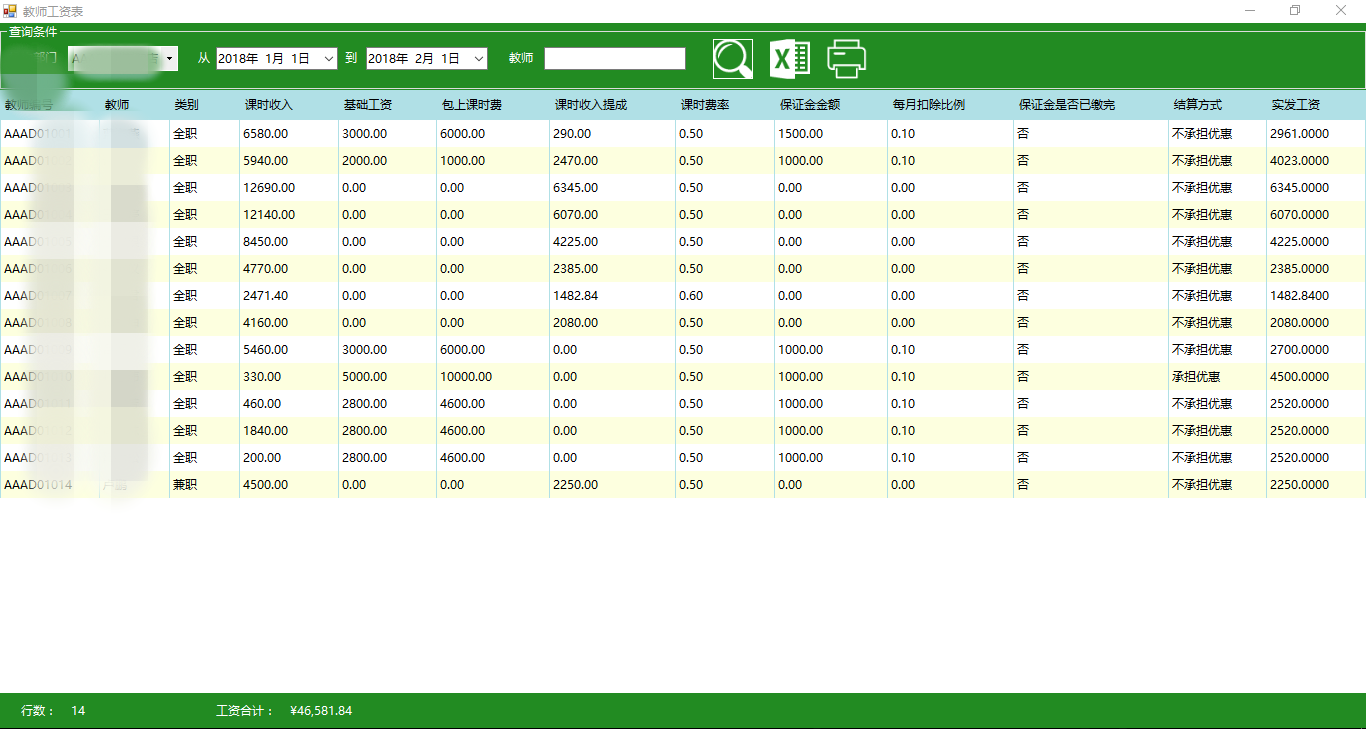The height and width of the screenshot is (729, 1366).
Task: Click the ¥46,581.84 salary total
Action: [x=320, y=711]
